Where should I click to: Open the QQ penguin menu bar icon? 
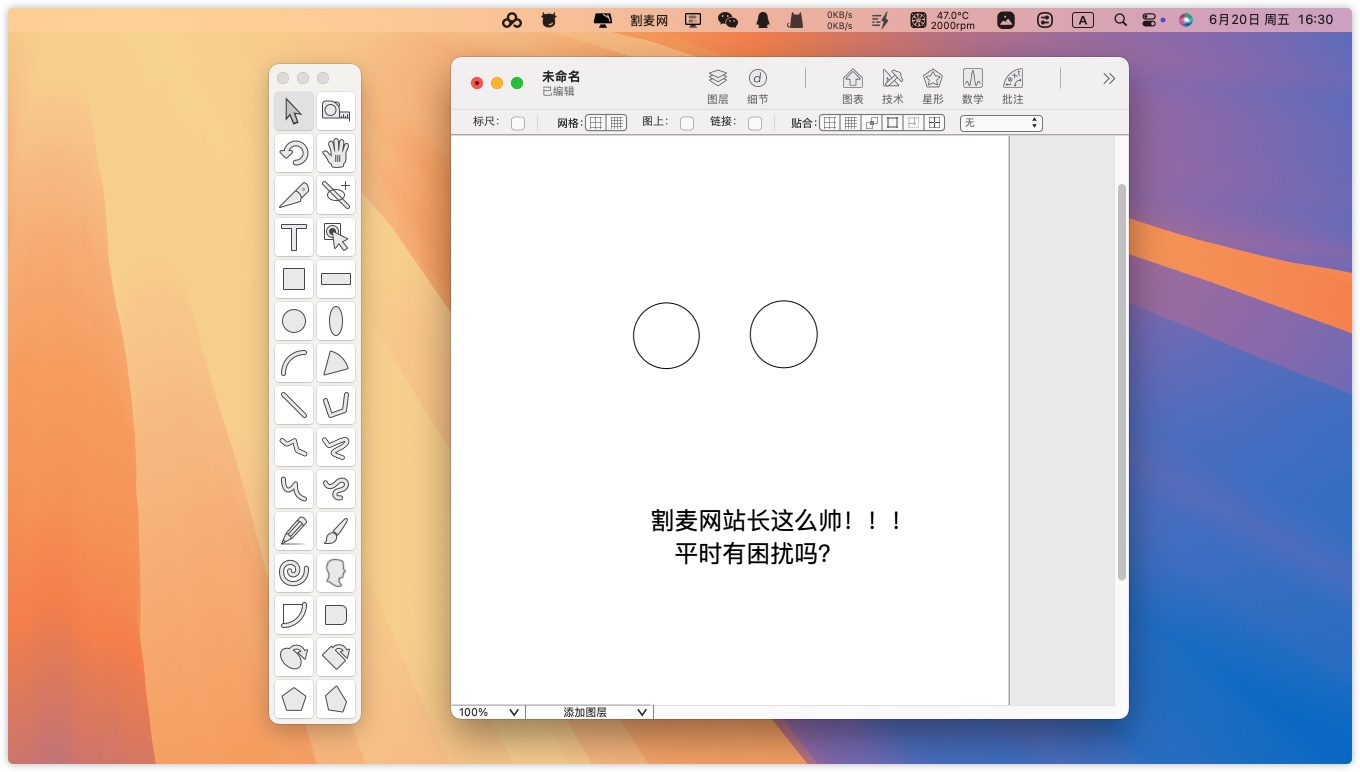click(x=763, y=20)
